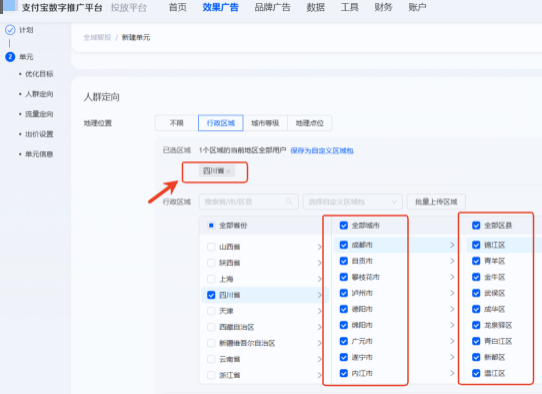
Task: Expand 陕西省 cities with its arrow
Action: 319,263
